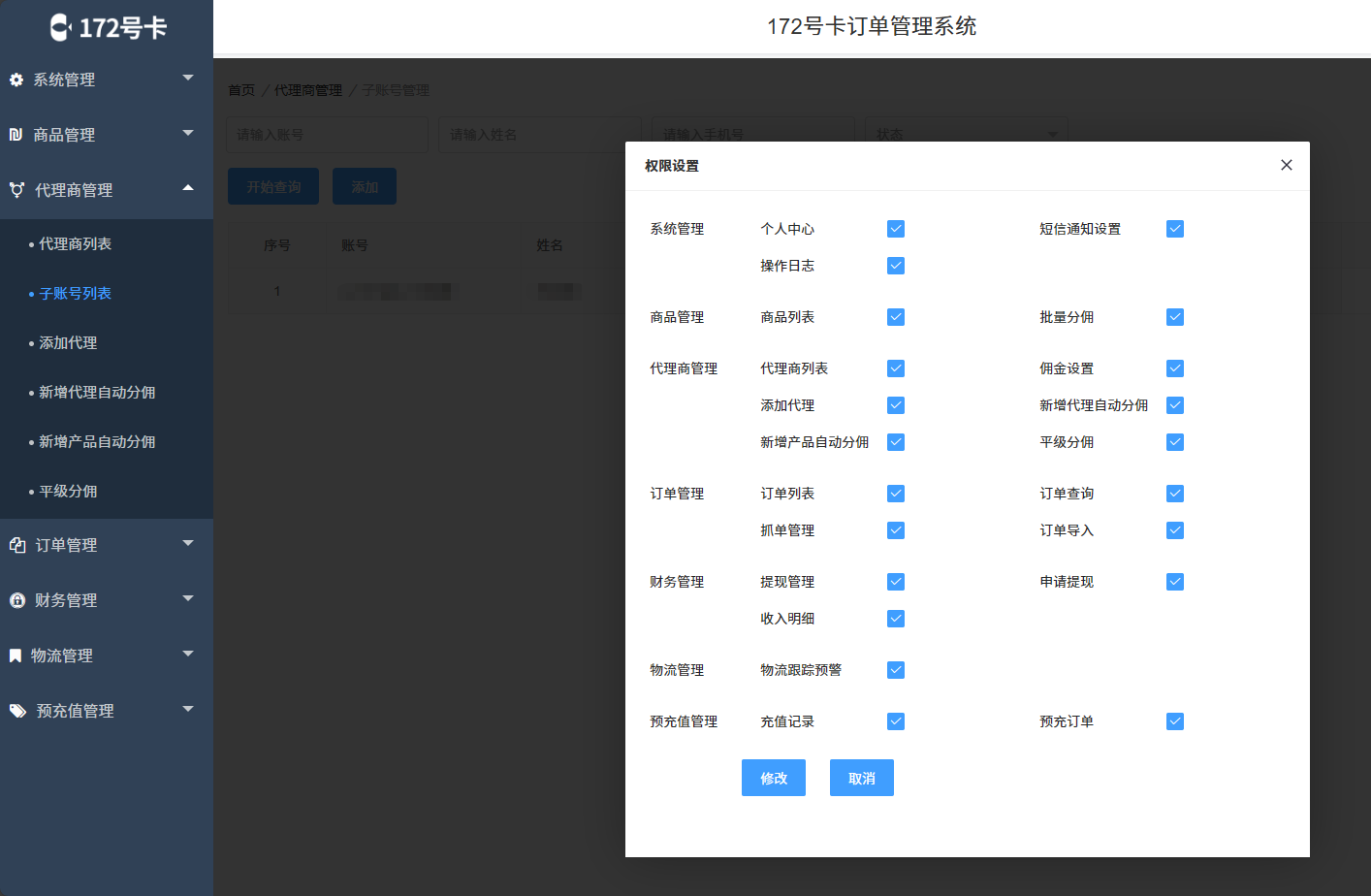
Task: Click the 商品管理 sidebar icon
Action: [16, 135]
